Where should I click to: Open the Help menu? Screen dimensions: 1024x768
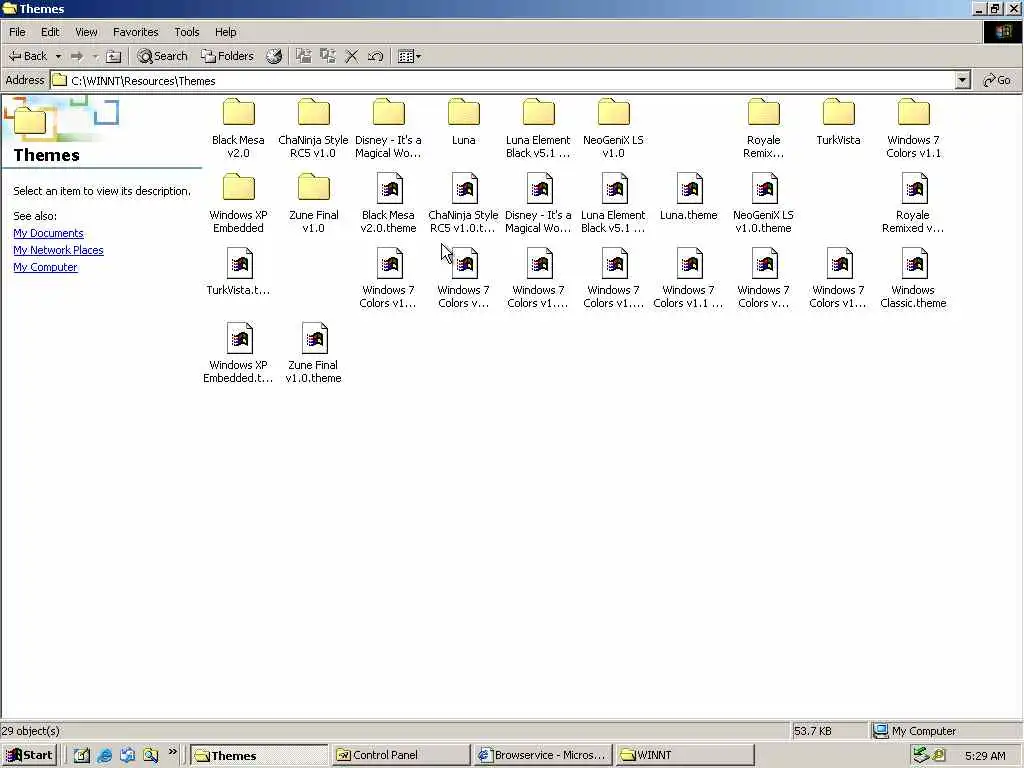click(x=225, y=32)
